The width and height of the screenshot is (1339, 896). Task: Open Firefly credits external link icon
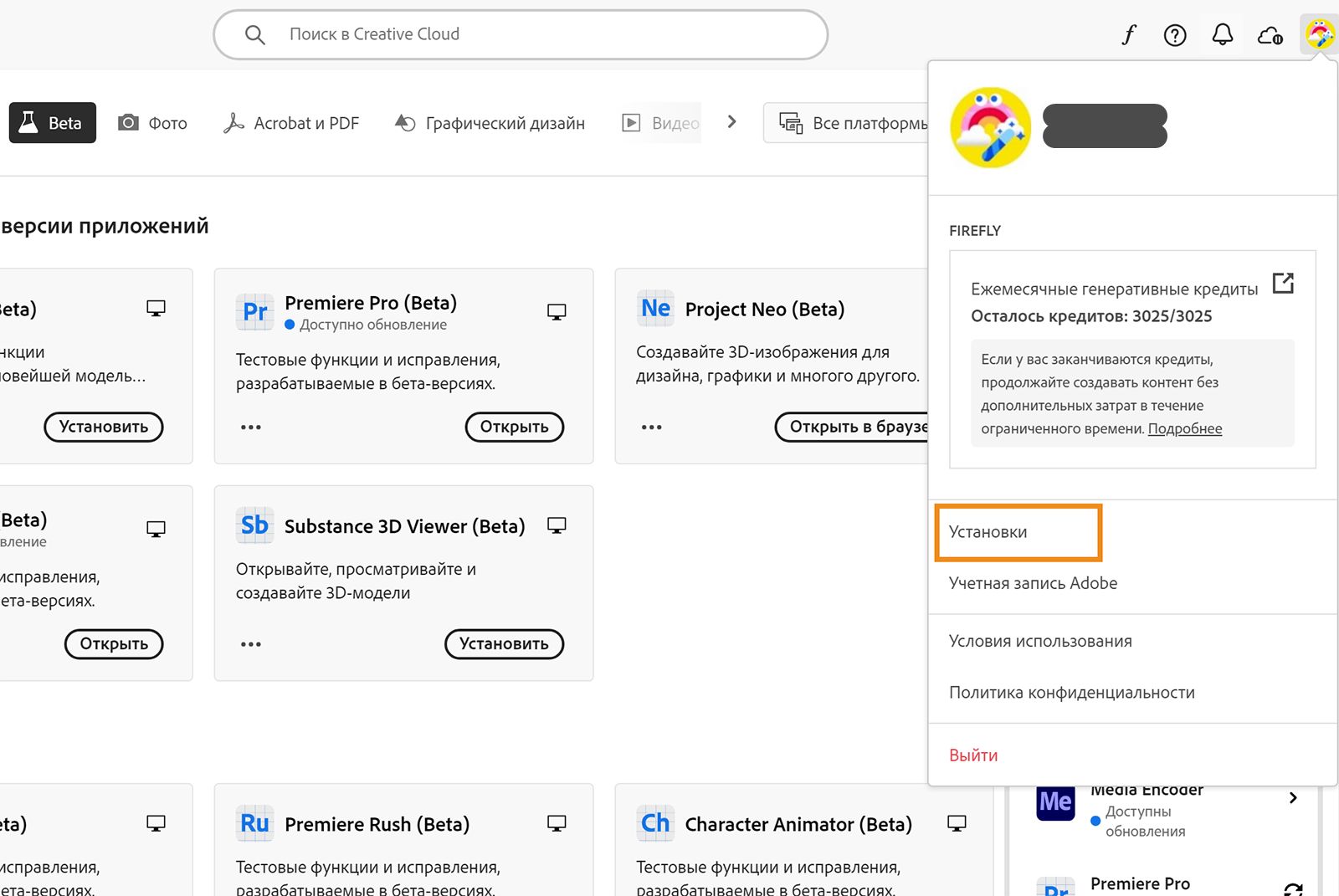(1283, 284)
